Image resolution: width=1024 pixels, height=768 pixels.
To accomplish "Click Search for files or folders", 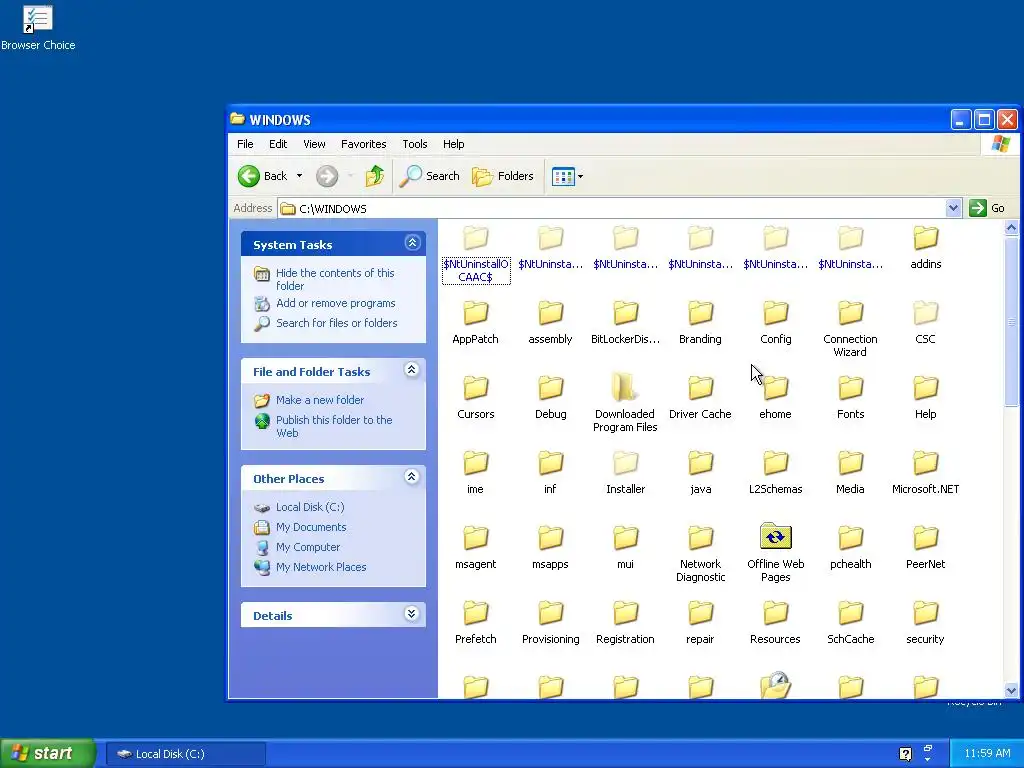I will pos(336,323).
